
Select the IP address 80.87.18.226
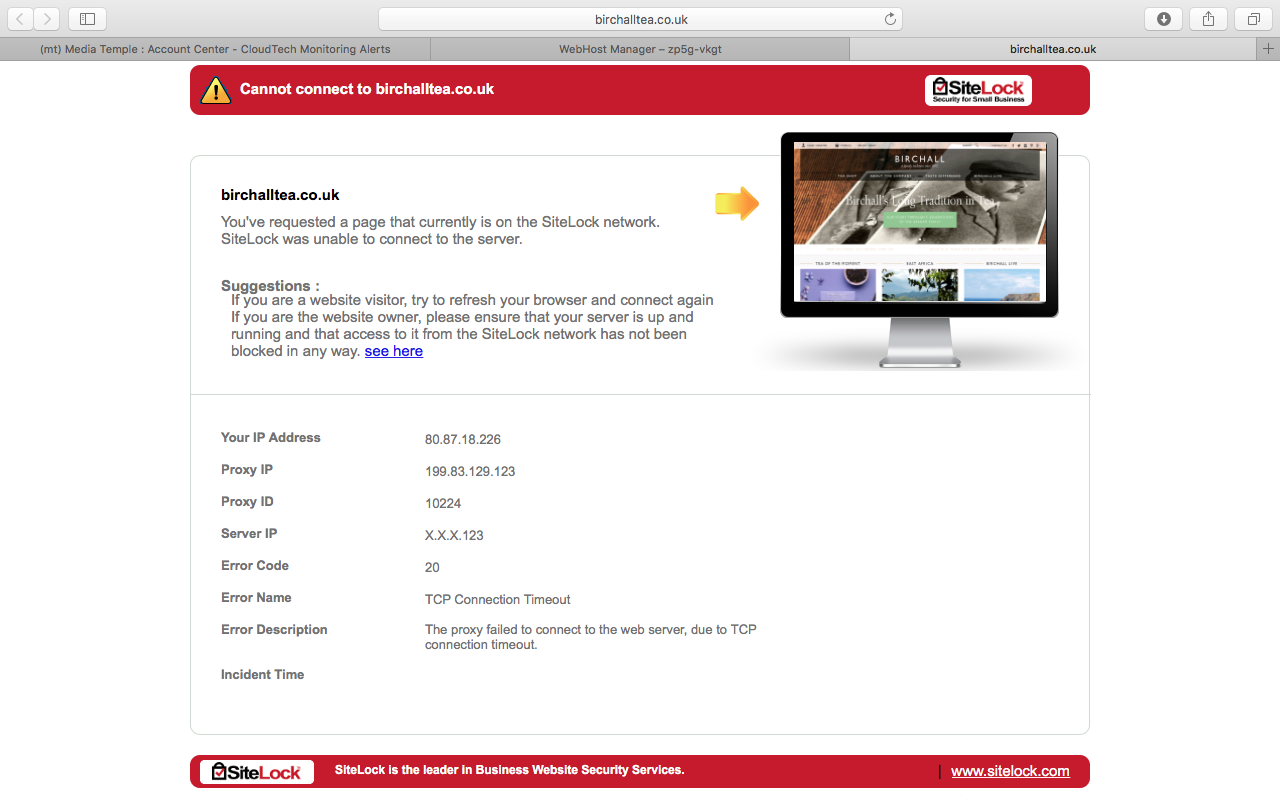pos(463,439)
